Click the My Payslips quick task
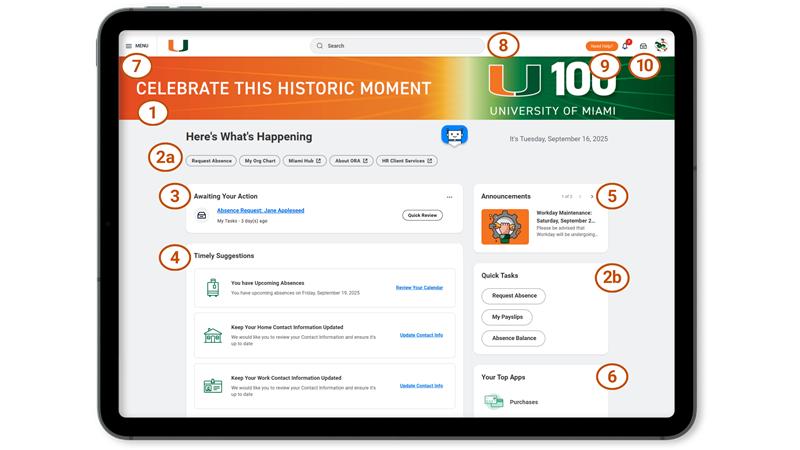Image resolution: width=800 pixels, height=450 pixels. coord(507,317)
